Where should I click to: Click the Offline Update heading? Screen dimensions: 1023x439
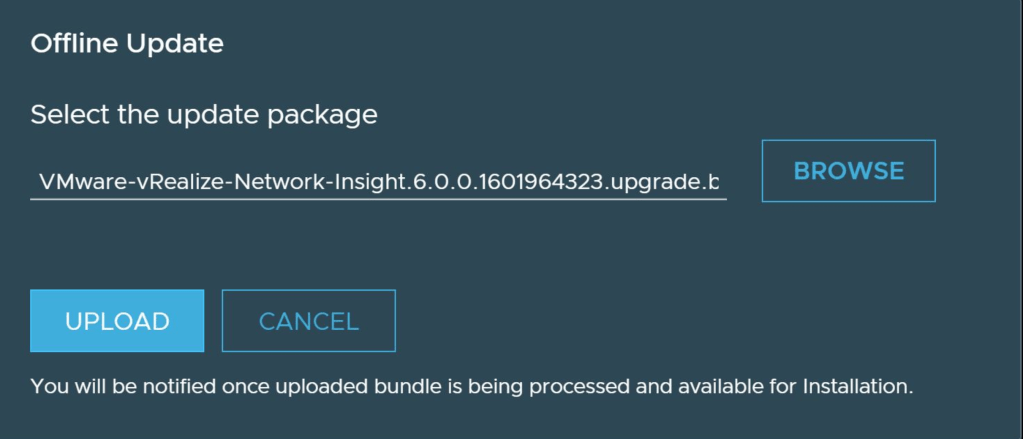click(127, 44)
